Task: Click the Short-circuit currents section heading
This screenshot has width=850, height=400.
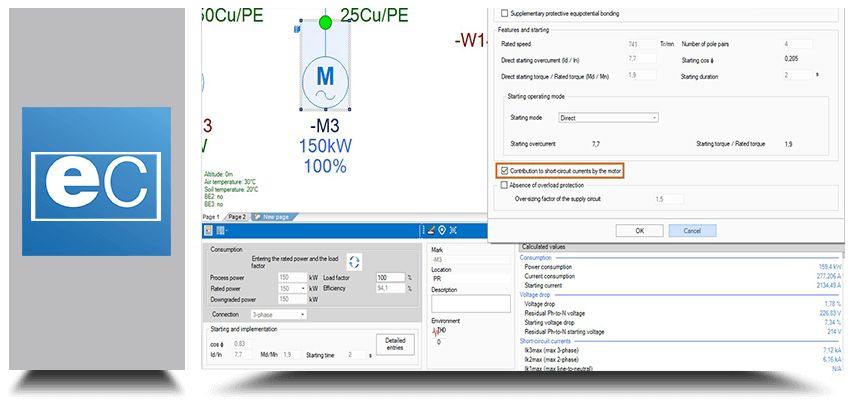Action: tap(545, 341)
